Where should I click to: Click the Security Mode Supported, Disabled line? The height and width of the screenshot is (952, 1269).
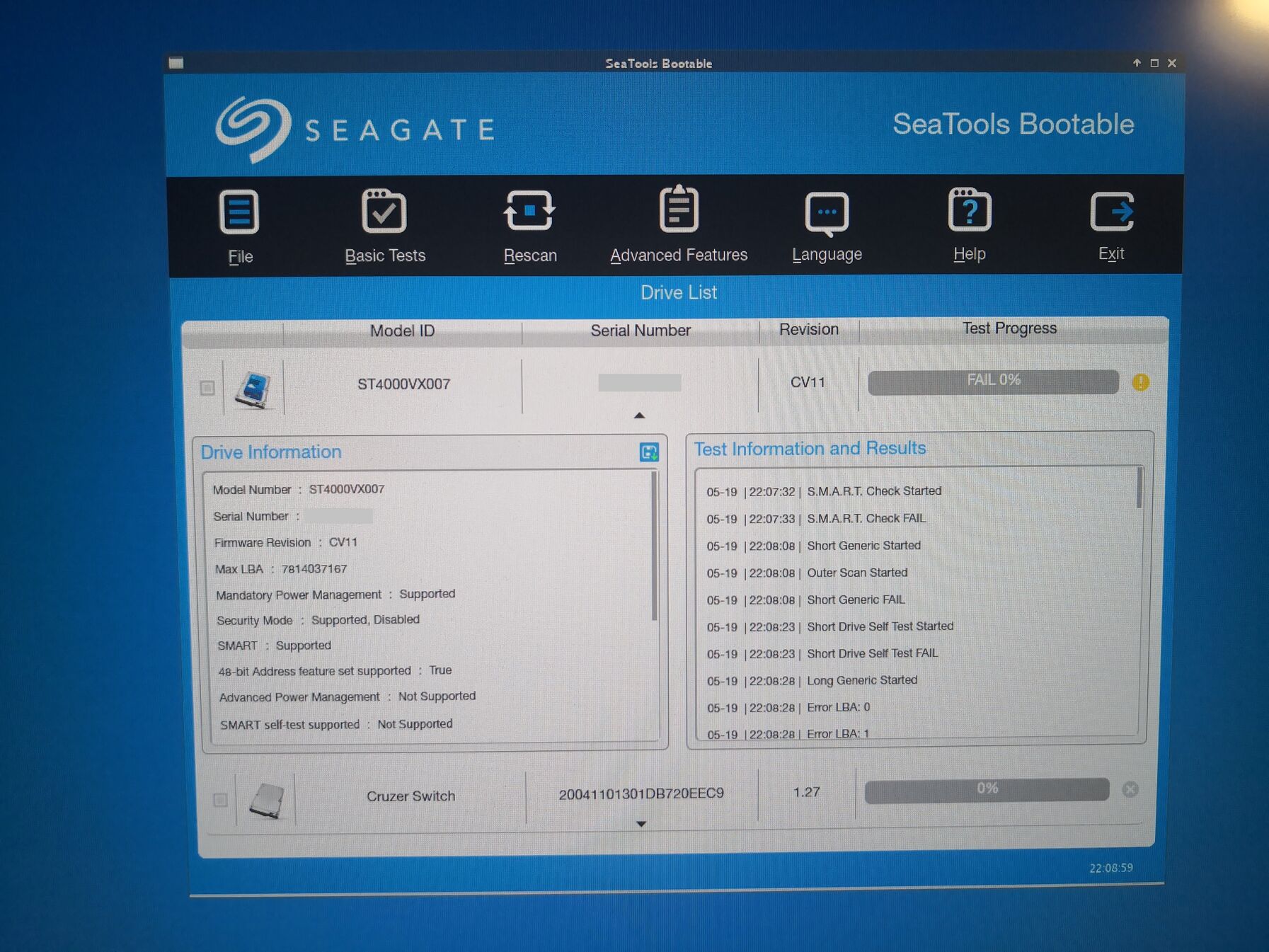tap(318, 620)
